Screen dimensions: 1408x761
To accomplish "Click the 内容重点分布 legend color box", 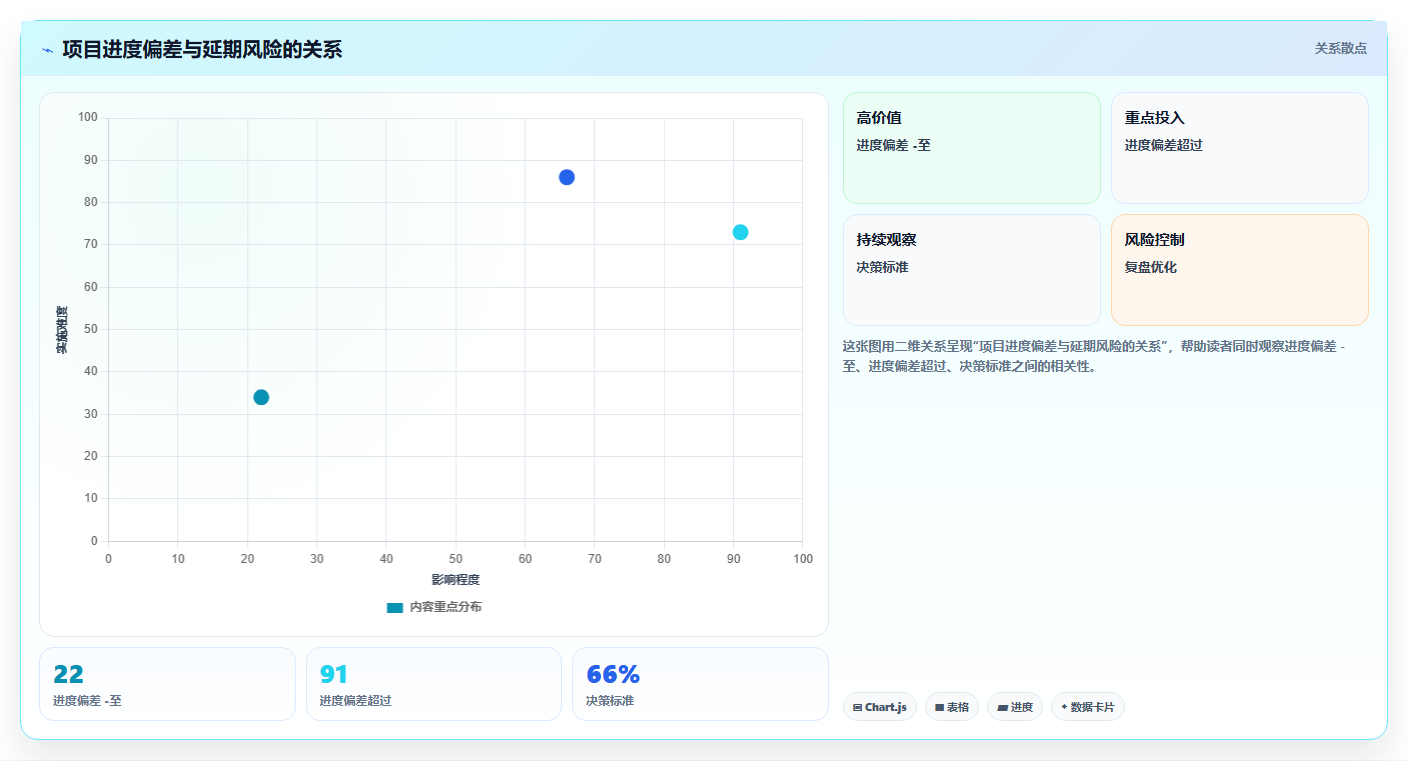I will pos(395,607).
